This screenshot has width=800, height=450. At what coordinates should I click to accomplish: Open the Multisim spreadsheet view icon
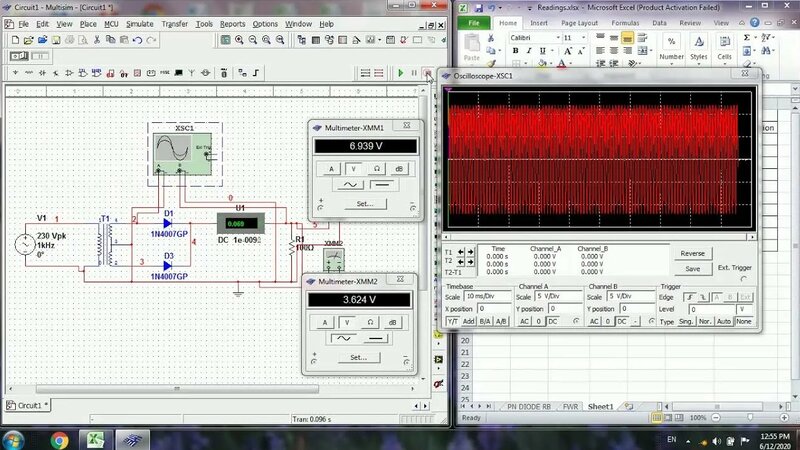316,40
